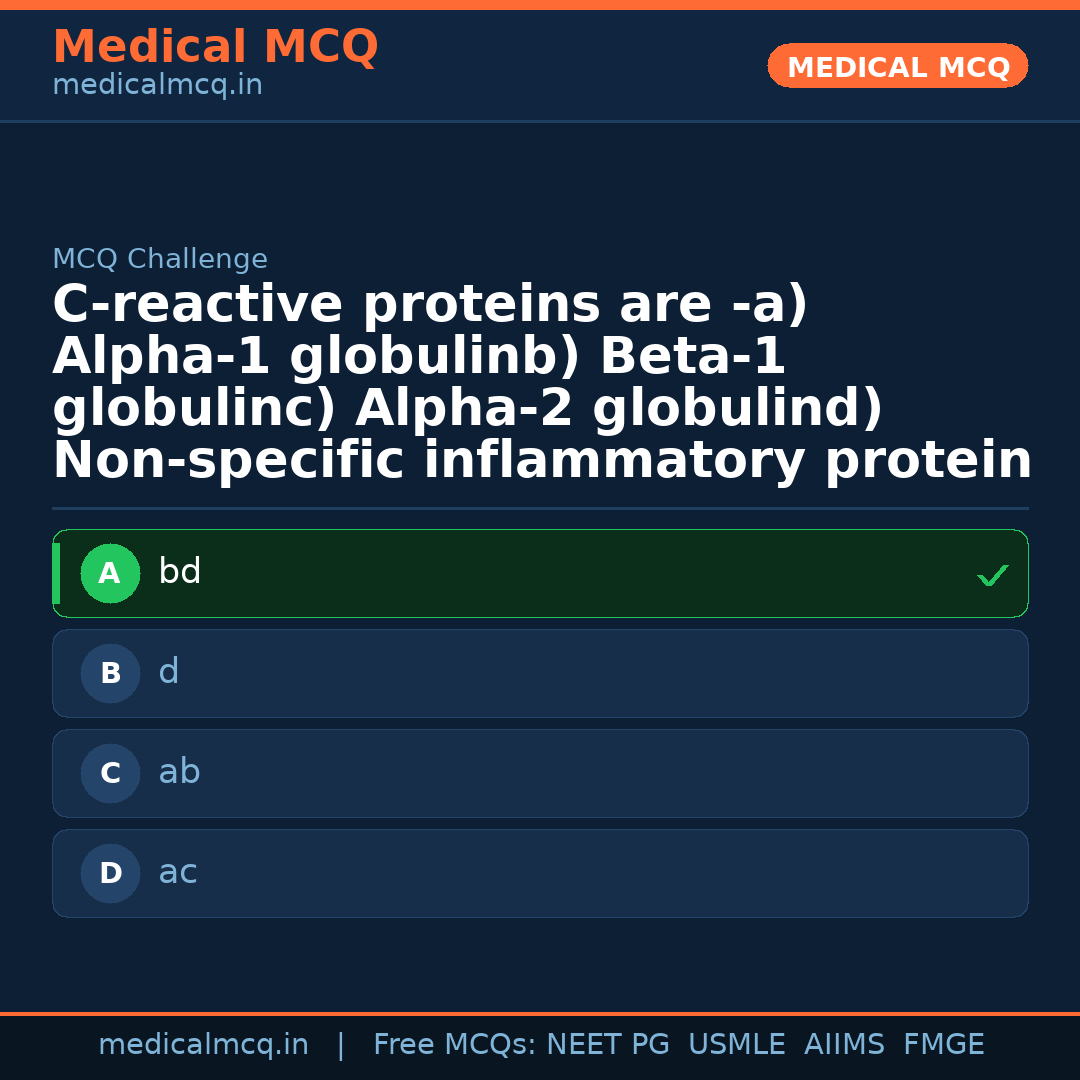
Task: Choose answer text "ac"
Action: pyautogui.click(x=178, y=872)
